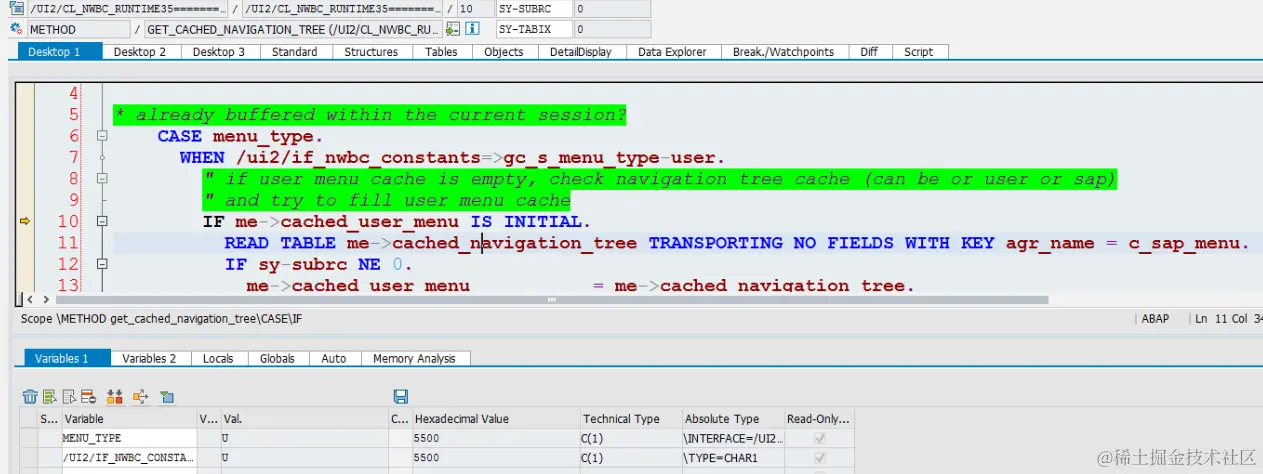Image resolution: width=1263 pixels, height=474 pixels.
Task: Collapse the comment block at line 8
Action: tap(101, 179)
